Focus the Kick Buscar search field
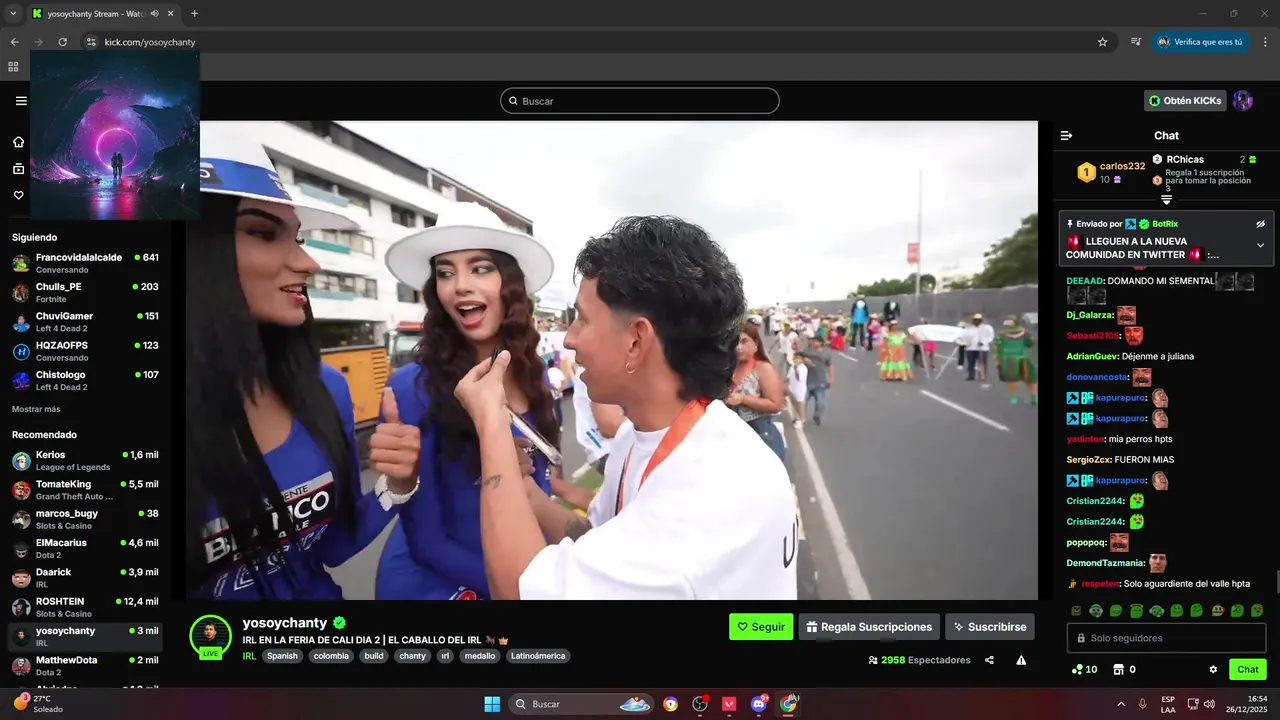 click(640, 101)
